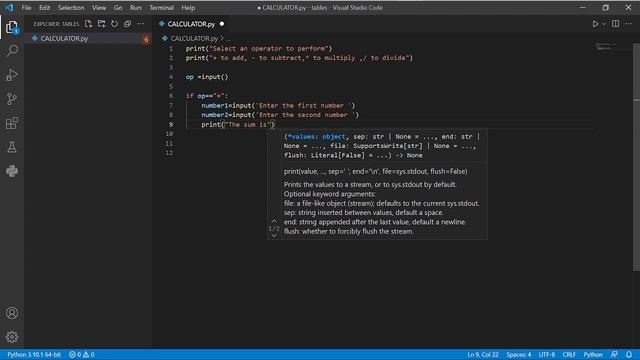The height and width of the screenshot is (360, 640).
Task: Open the Accounts menu icon
Action: coord(12,313)
